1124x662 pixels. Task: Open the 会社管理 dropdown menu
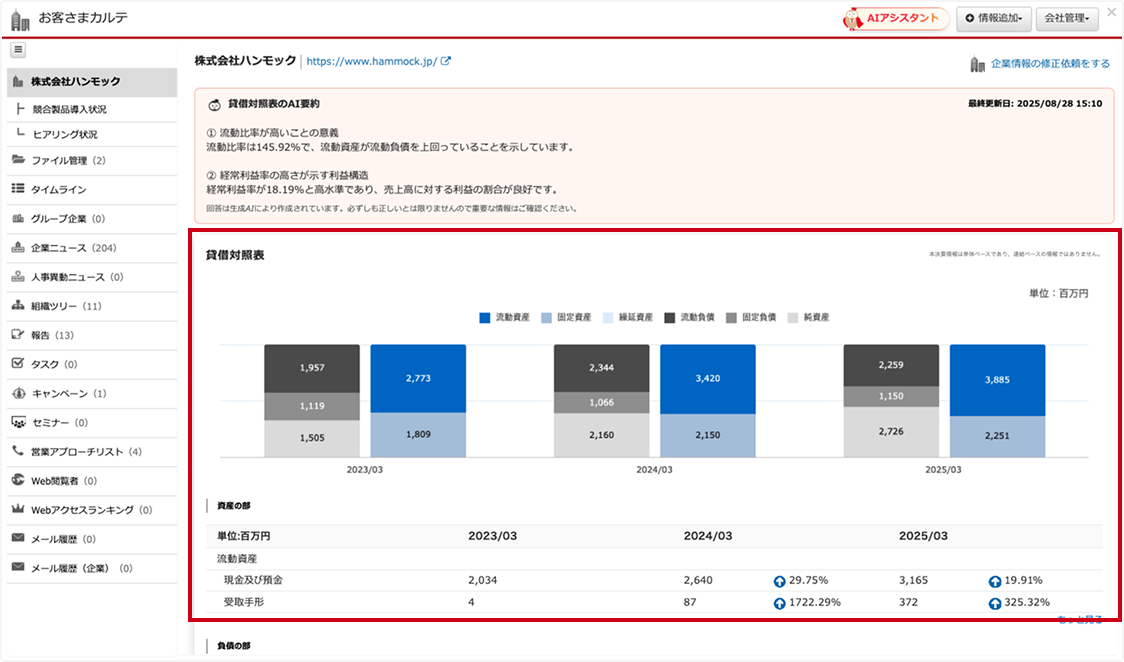click(1068, 19)
